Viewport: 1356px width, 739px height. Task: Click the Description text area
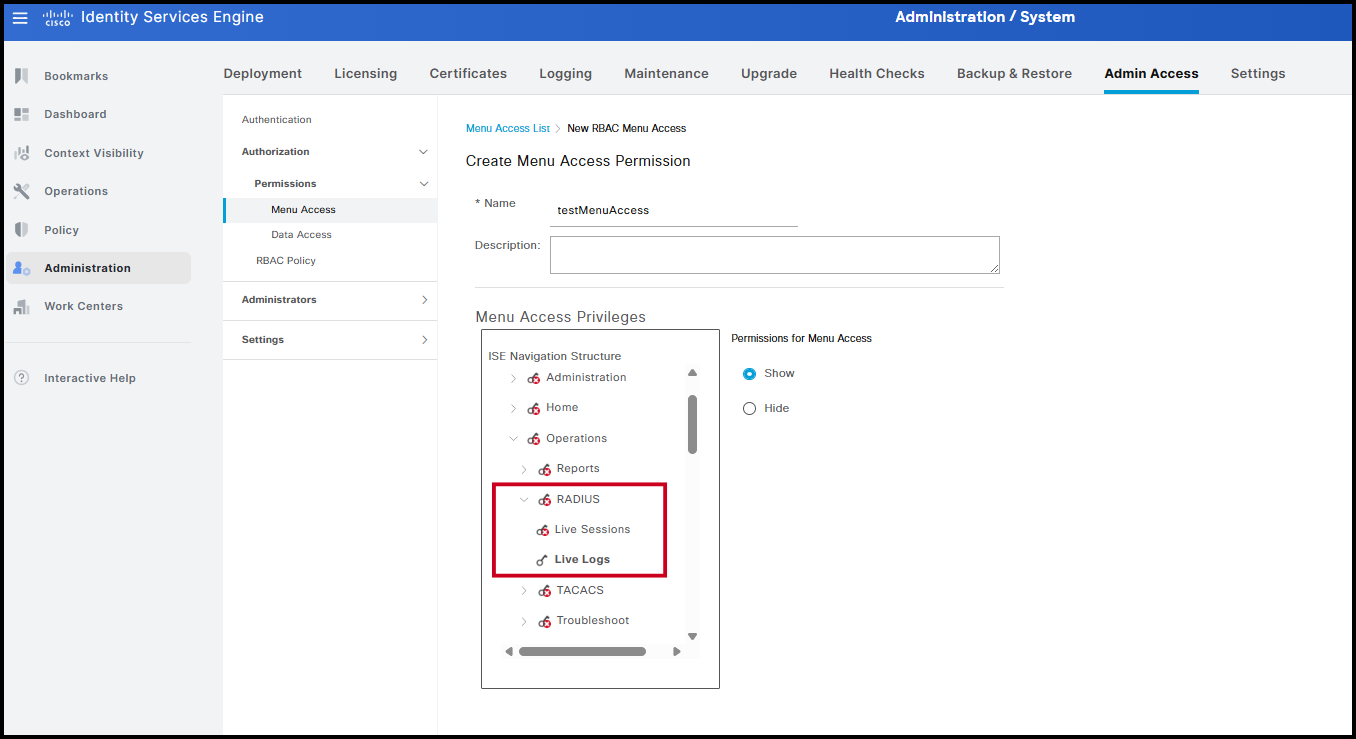[x=774, y=254]
